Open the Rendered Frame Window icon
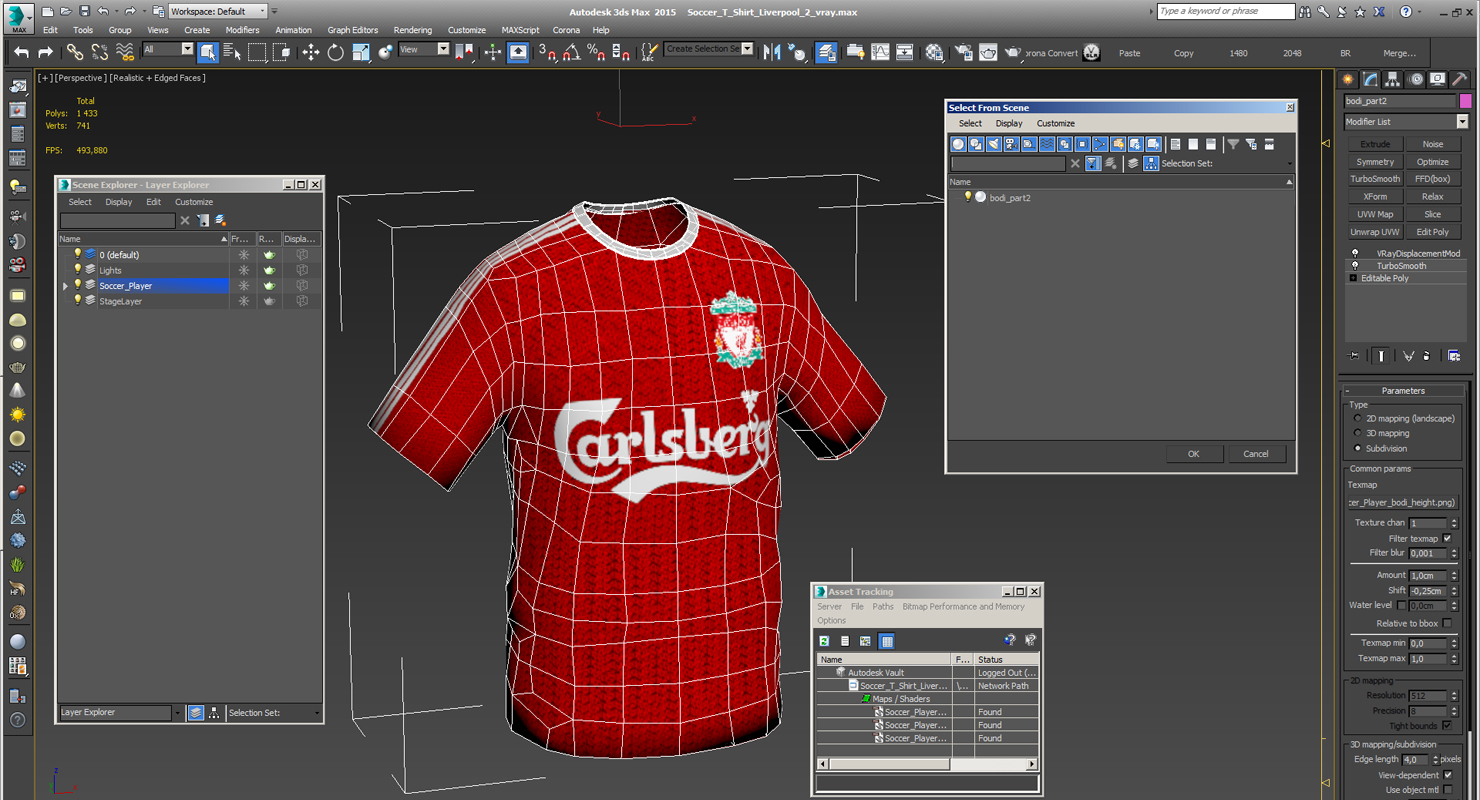1480x800 pixels. point(988,52)
